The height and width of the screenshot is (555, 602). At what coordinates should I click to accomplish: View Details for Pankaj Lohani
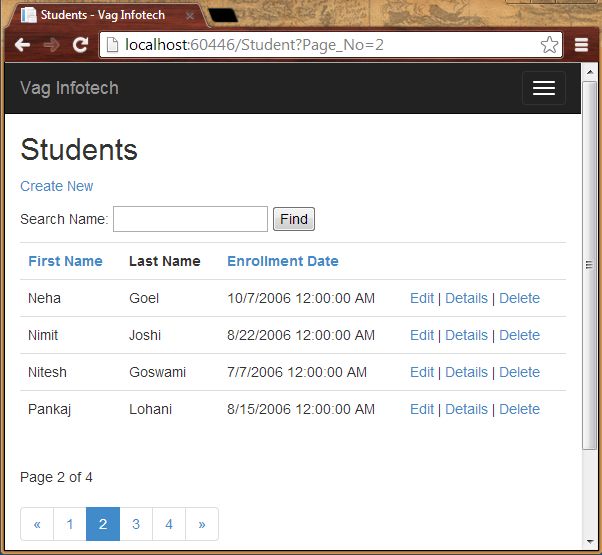click(x=466, y=409)
